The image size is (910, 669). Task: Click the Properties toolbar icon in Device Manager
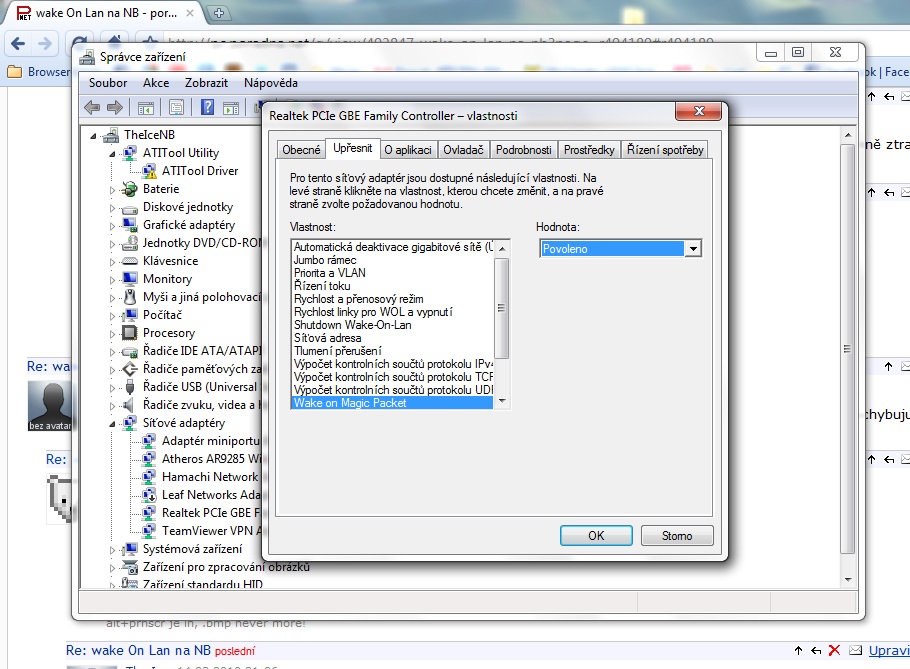pyautogui.click(x=176, y=107)
